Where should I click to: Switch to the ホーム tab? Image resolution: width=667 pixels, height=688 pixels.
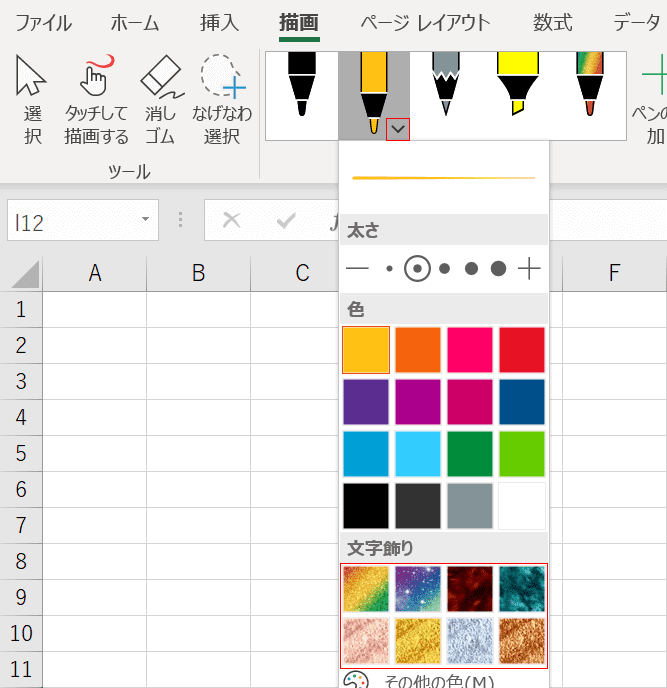coord(135,22)
